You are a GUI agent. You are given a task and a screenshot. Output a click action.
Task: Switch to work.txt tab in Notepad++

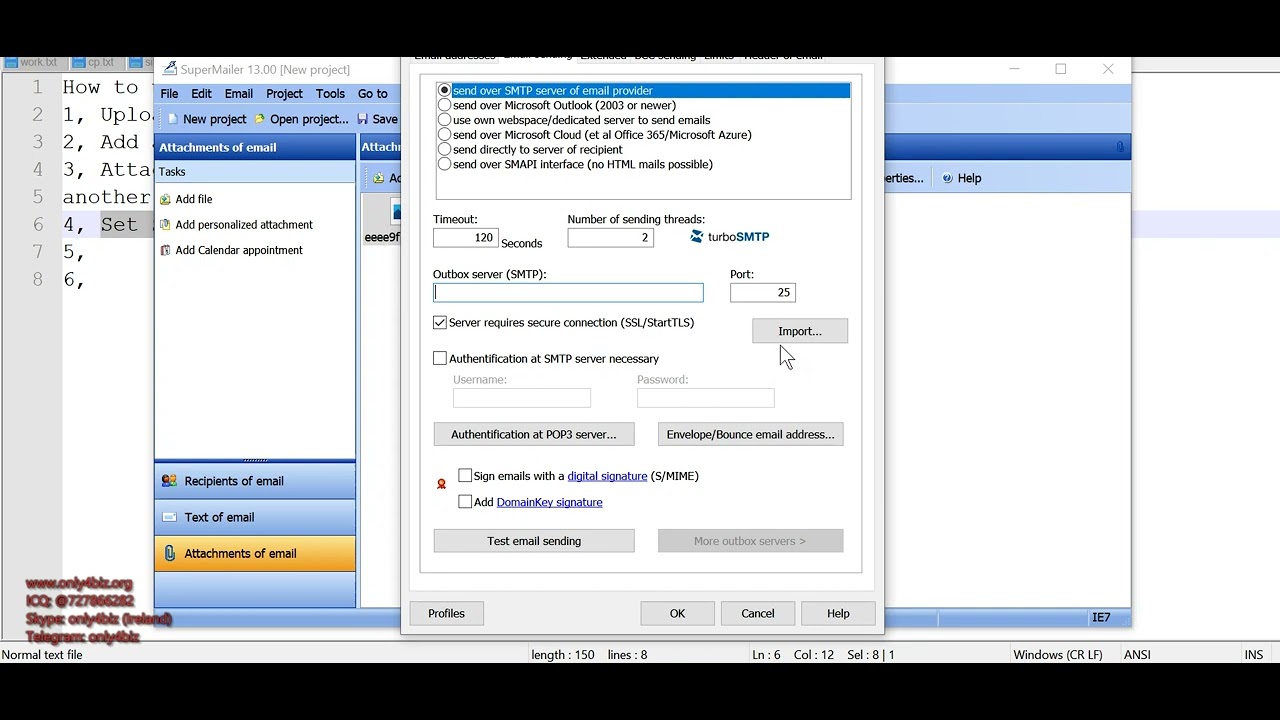tap(32, 62)
